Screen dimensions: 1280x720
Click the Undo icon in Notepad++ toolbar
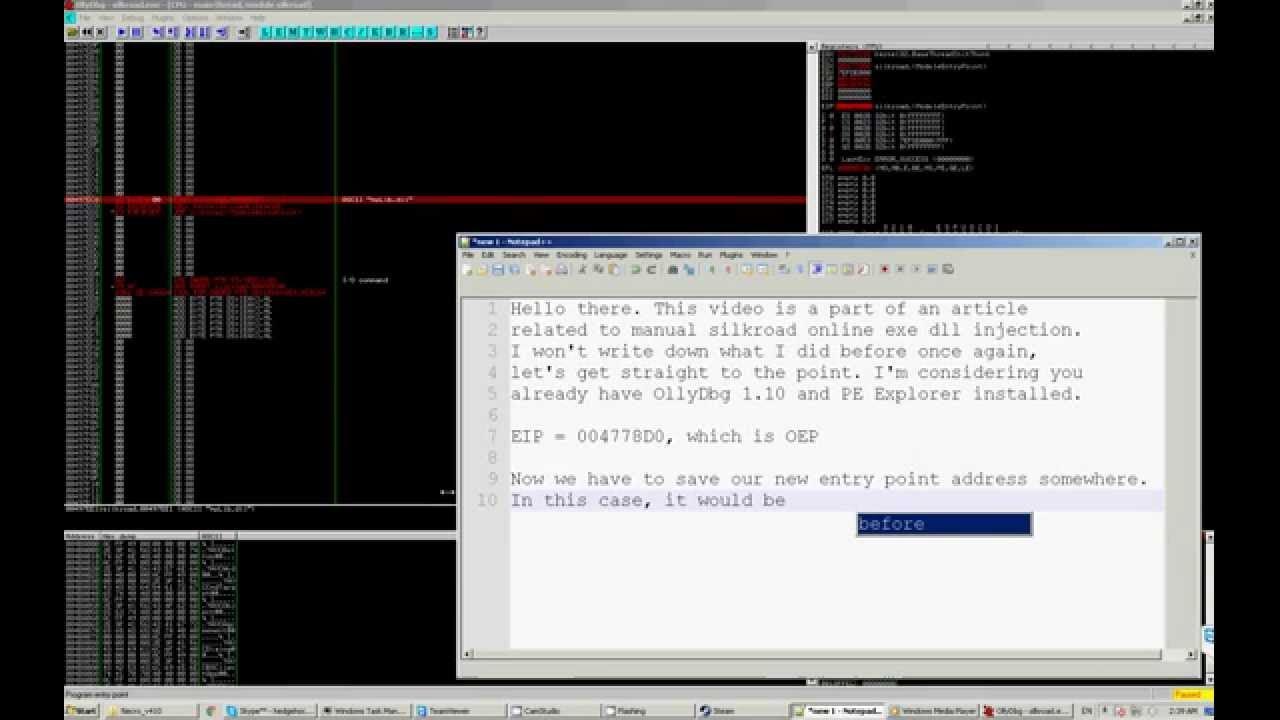click(x=637, y=270)
